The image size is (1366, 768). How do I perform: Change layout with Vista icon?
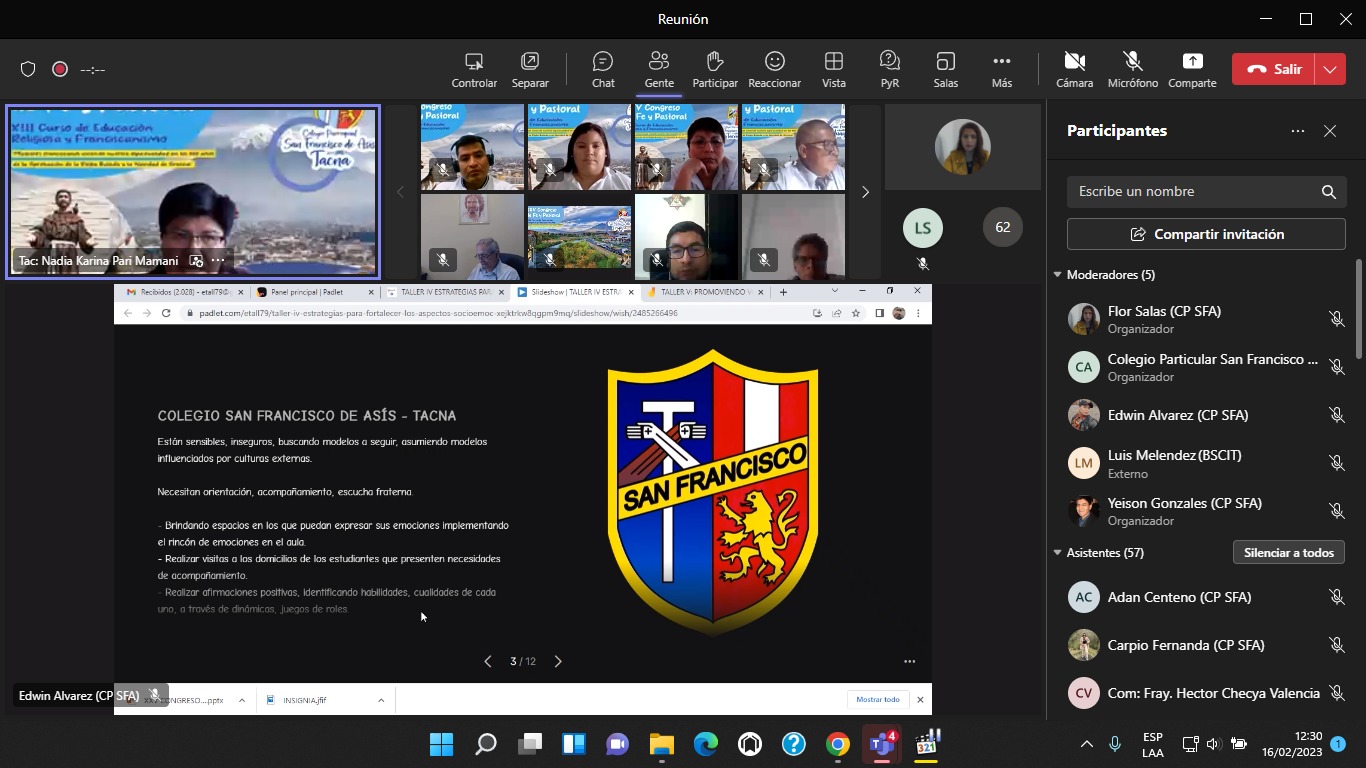click(x=833, y=69)
